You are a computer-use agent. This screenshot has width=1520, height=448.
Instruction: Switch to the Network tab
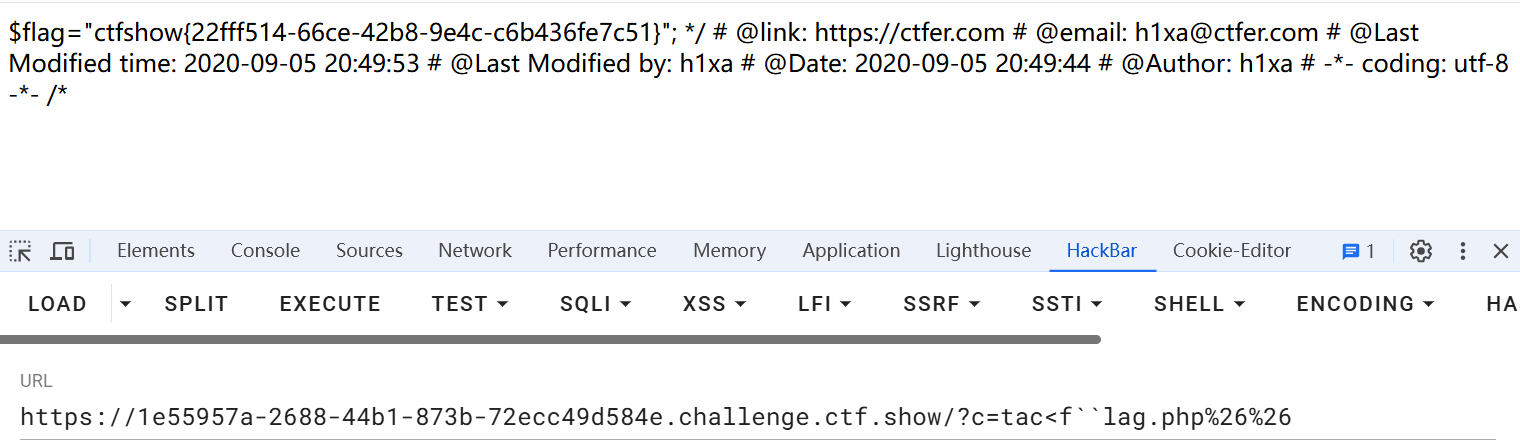(x=475, y=251)
